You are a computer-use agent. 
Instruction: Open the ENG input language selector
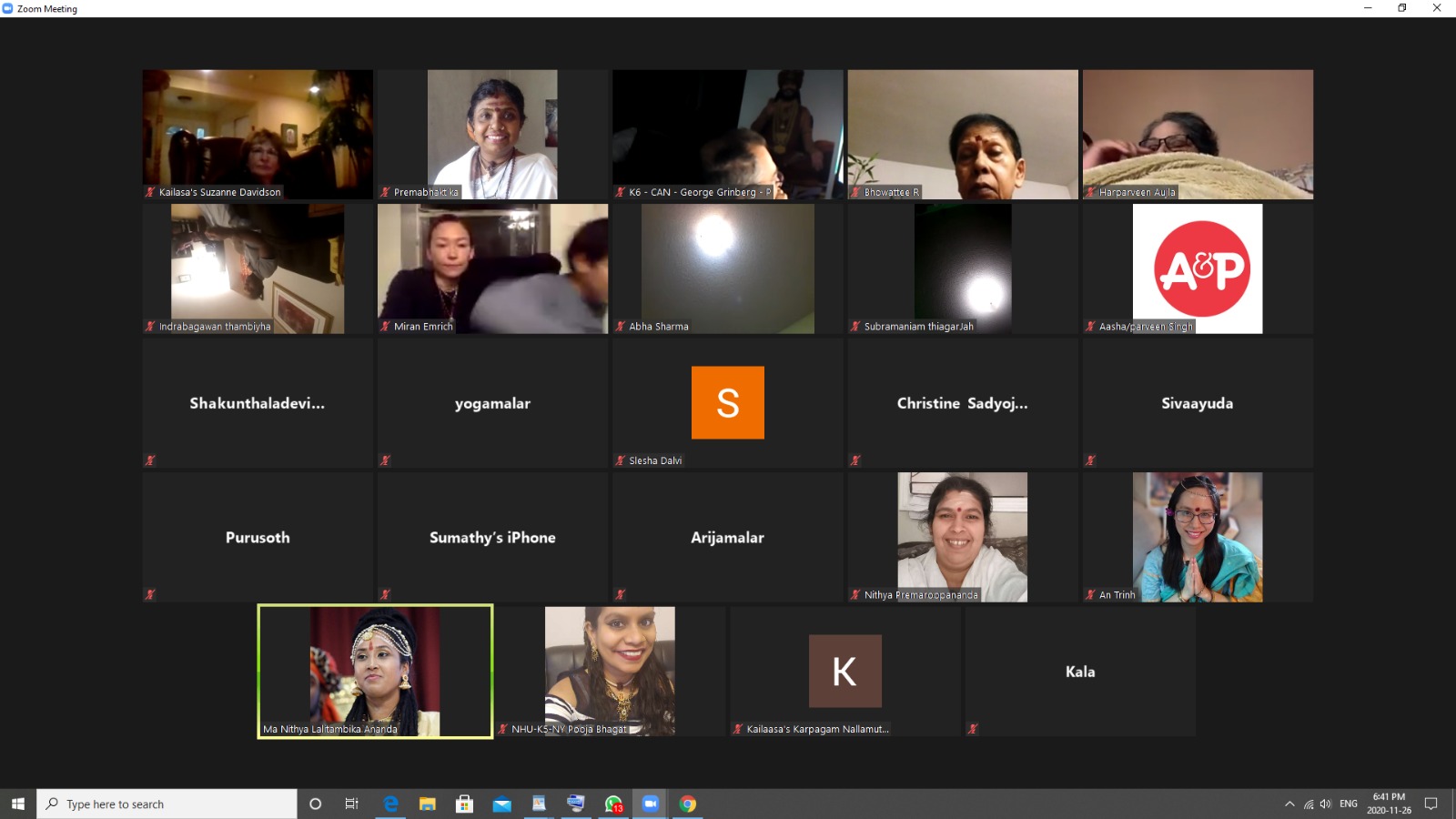pyautogui.click(x=1348, y=804)
